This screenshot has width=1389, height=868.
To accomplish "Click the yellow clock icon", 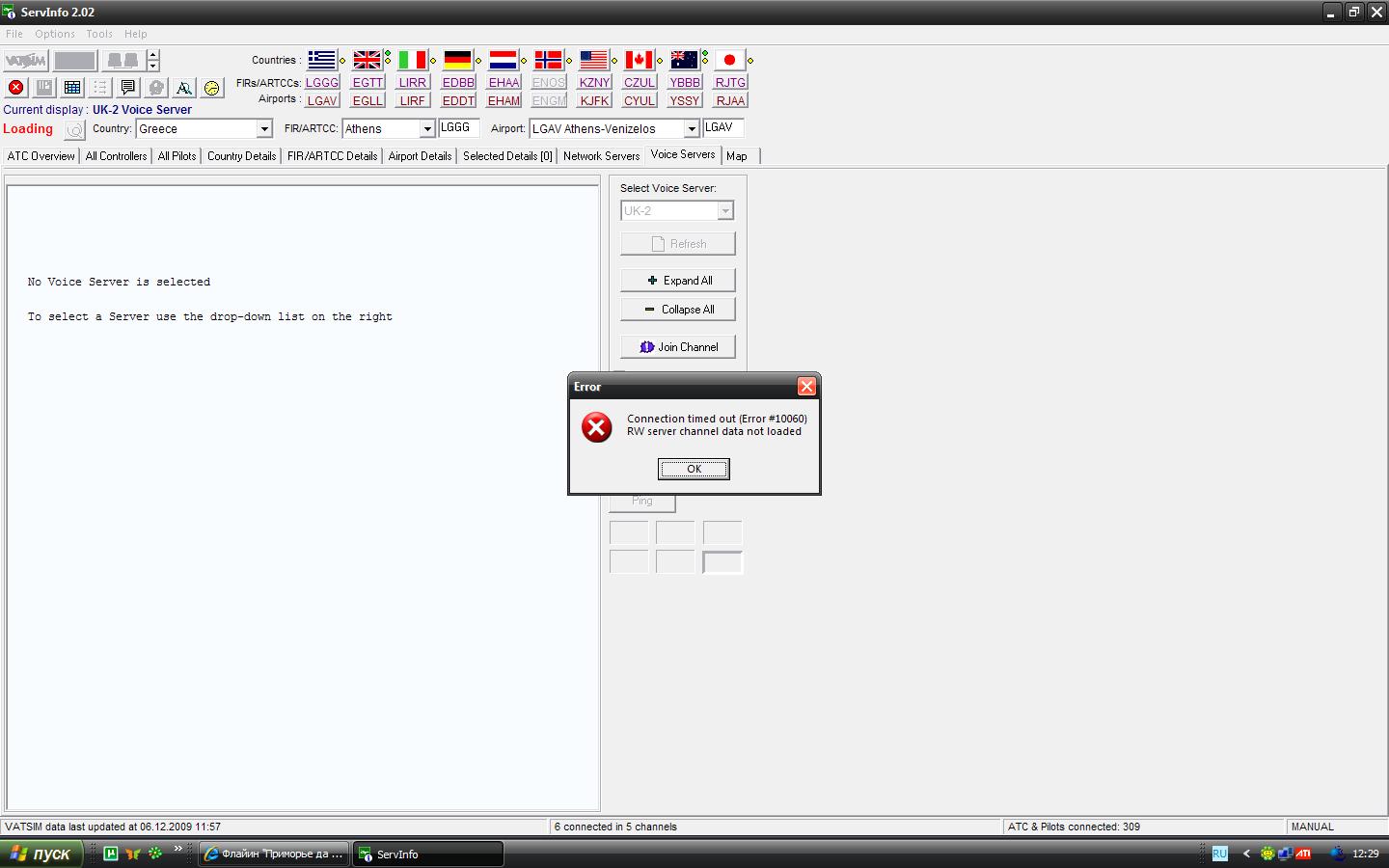I will click(x=211, y=88).
